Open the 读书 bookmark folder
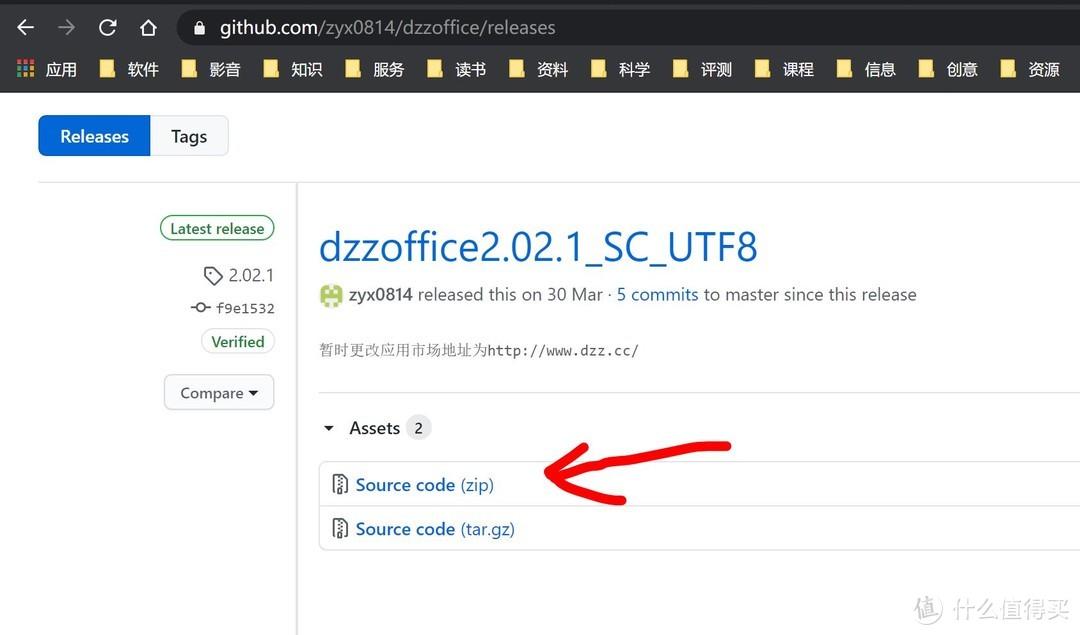 [457, 69]
